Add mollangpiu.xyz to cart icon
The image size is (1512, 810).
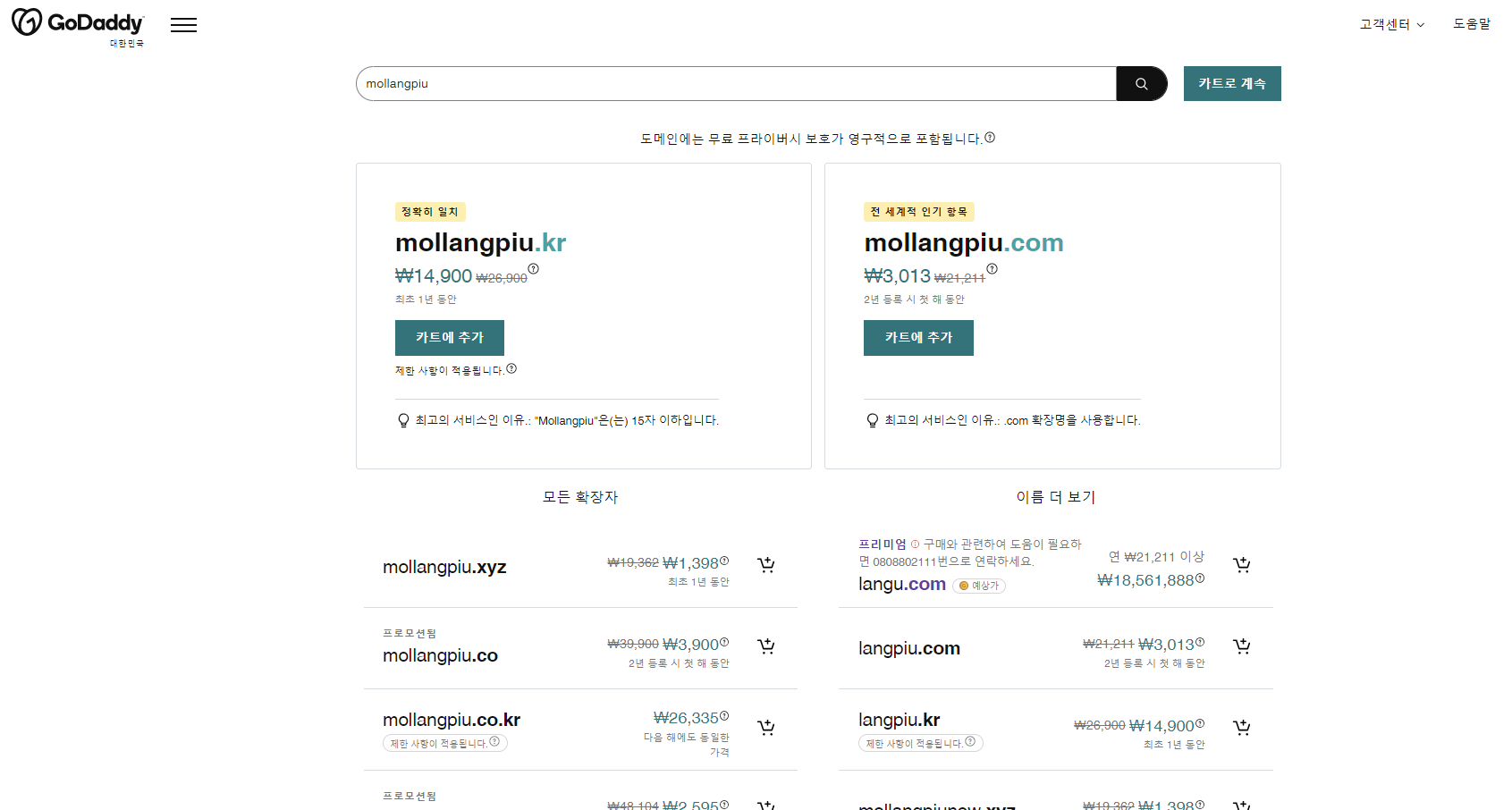tap(766, 565)
